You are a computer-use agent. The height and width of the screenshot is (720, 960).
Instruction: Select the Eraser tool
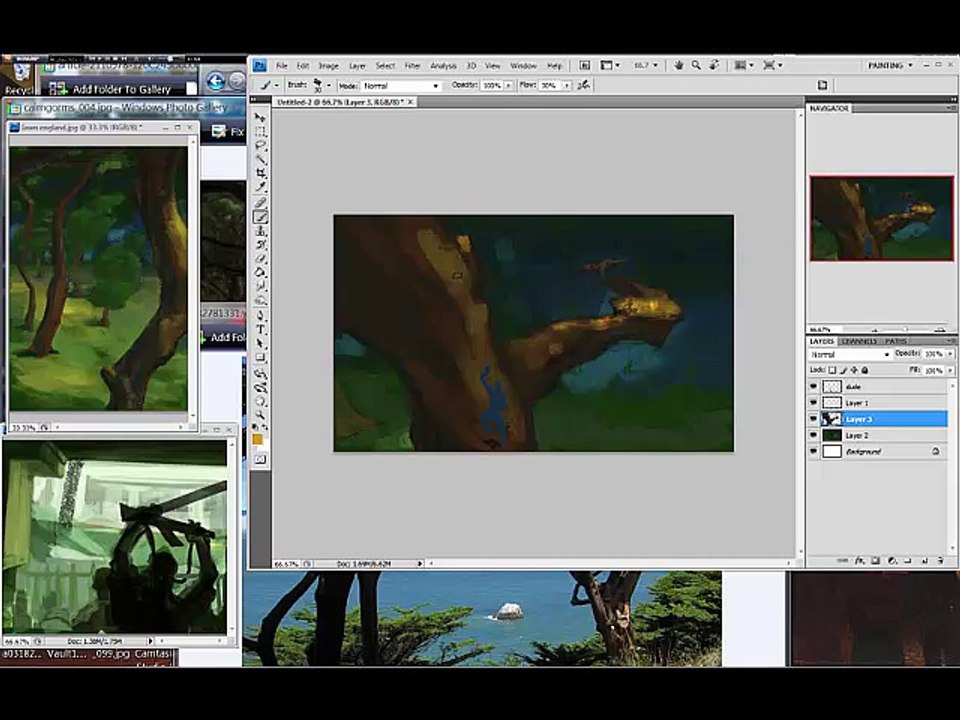260,259
